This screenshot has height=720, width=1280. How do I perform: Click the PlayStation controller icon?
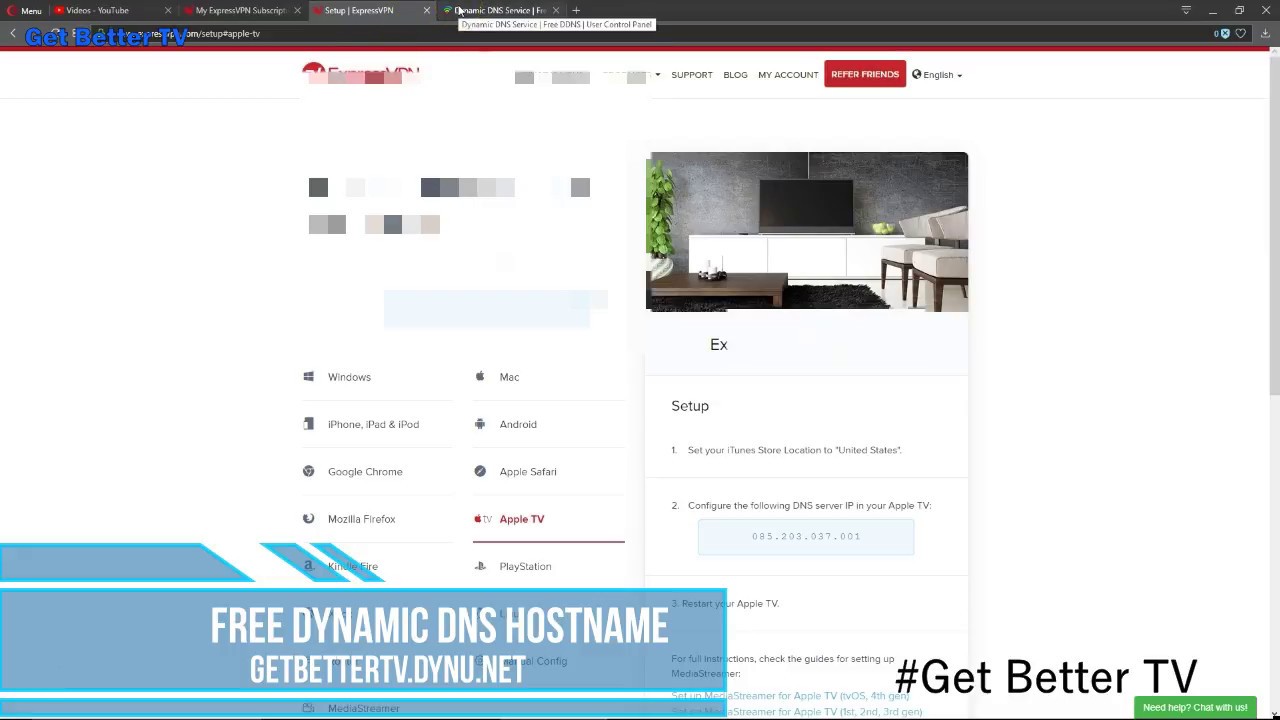click(x=480, y=566)
